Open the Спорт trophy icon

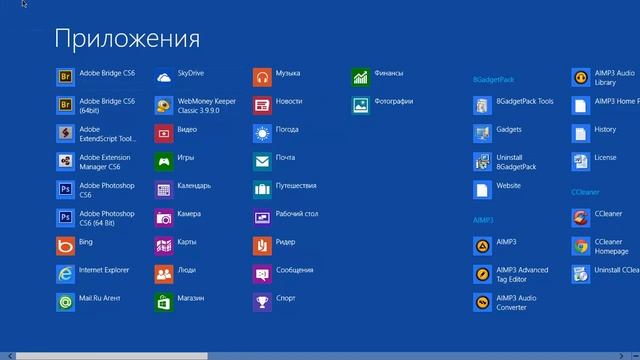(262, 302)
